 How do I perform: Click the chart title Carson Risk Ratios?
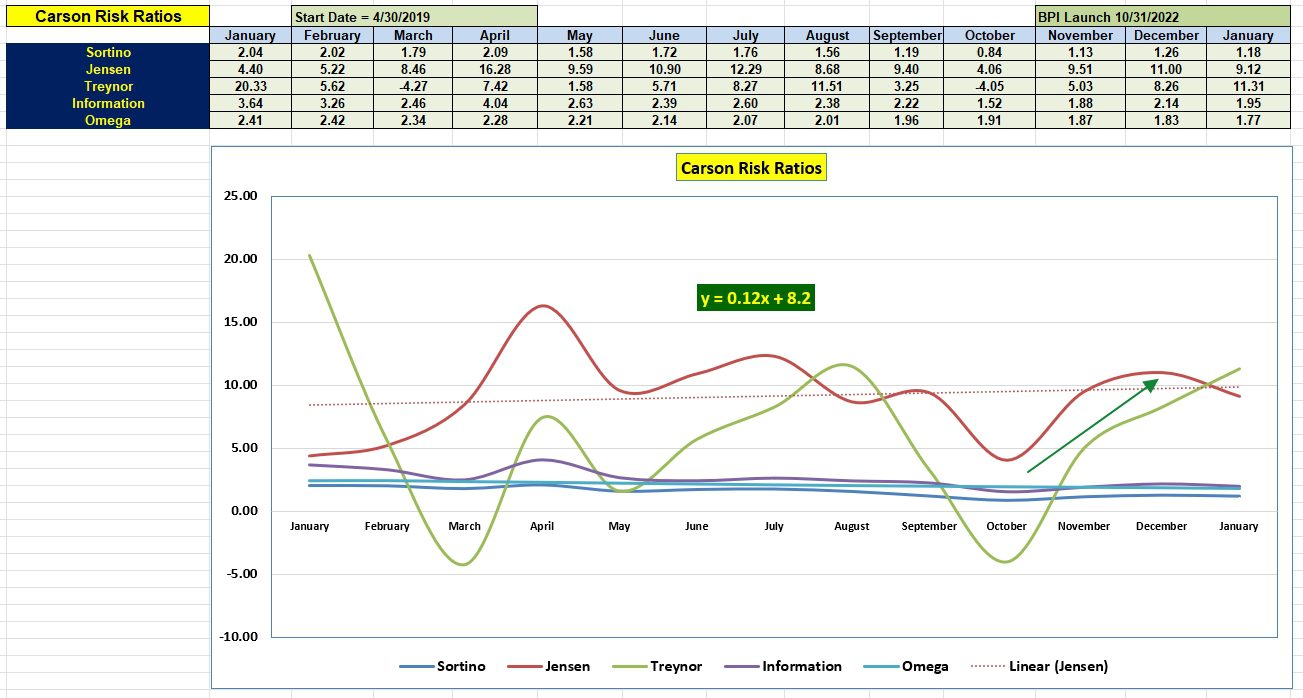point(751,168)
